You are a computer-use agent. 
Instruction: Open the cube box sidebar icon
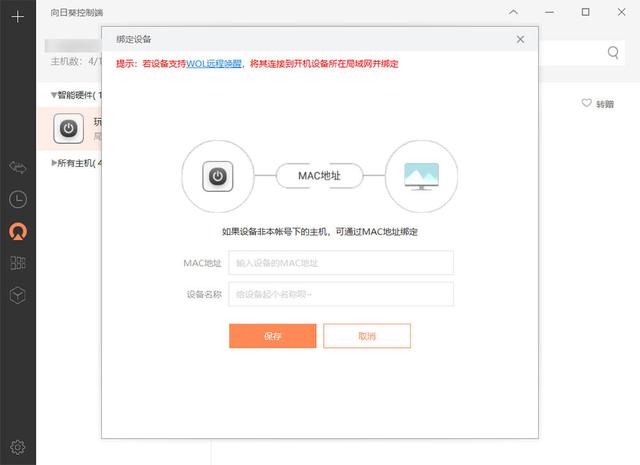coord(18,295)
